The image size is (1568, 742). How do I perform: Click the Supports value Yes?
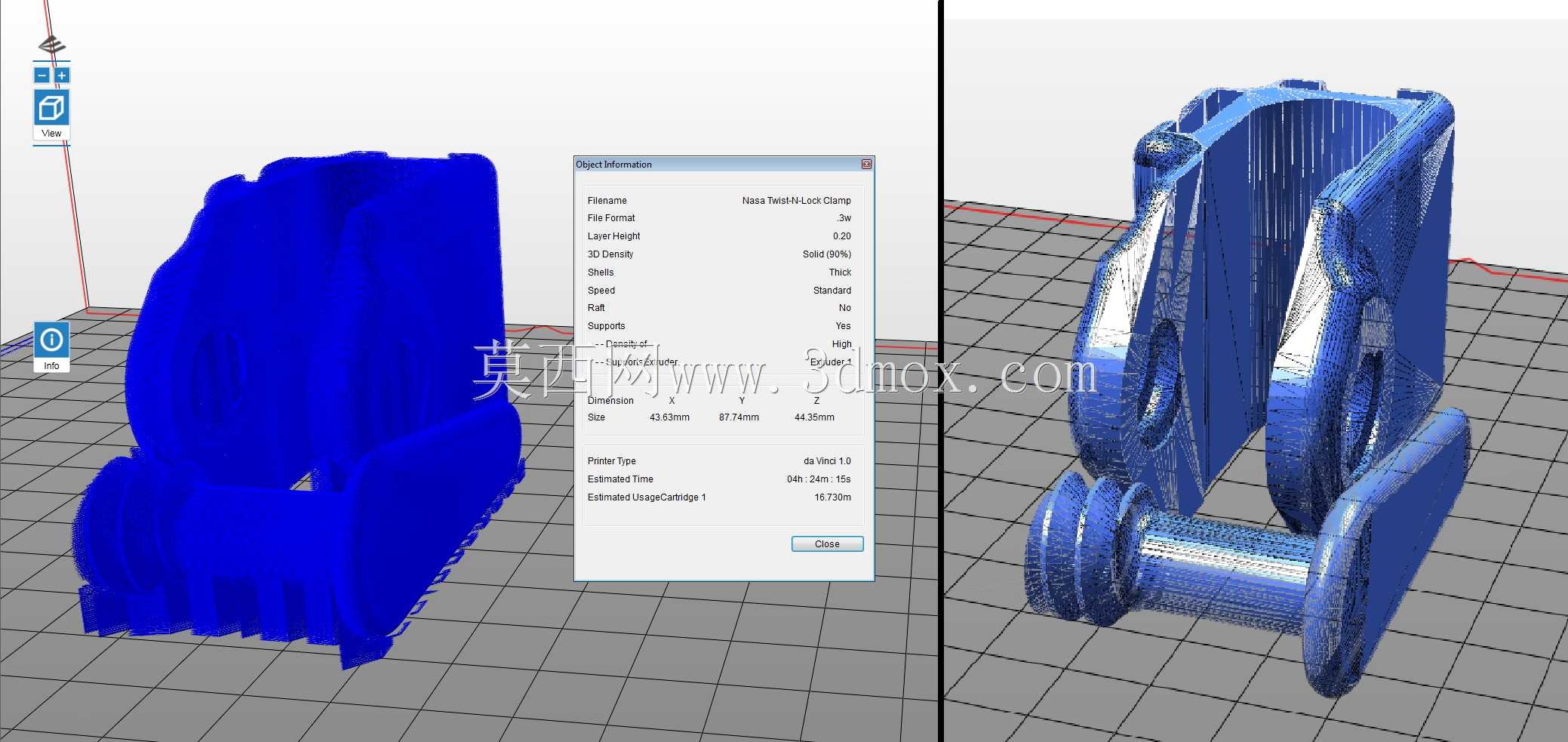[843, 326]
